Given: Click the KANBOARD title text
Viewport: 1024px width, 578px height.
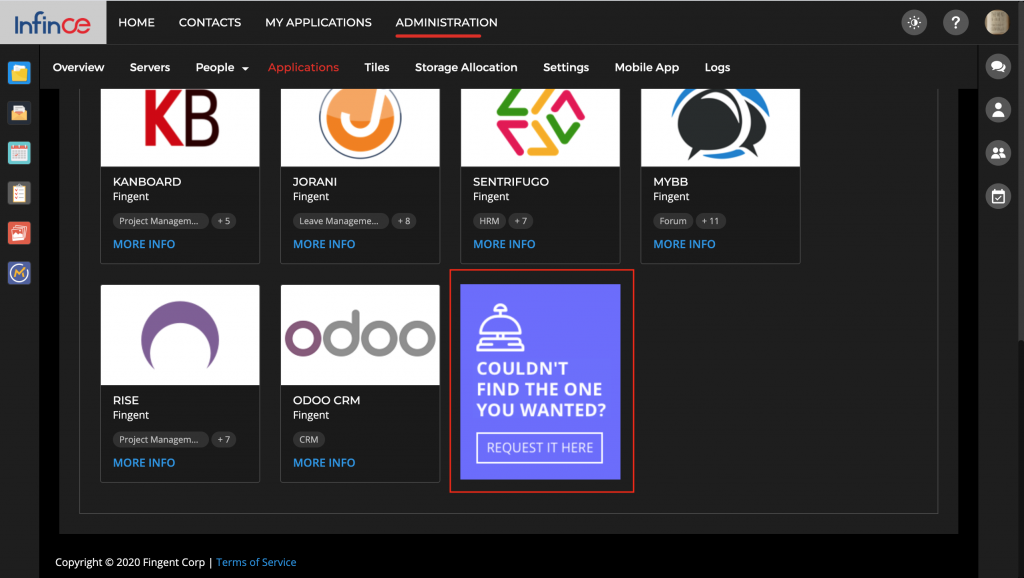Looking at the screenshot, I should [x=147, y=182].
